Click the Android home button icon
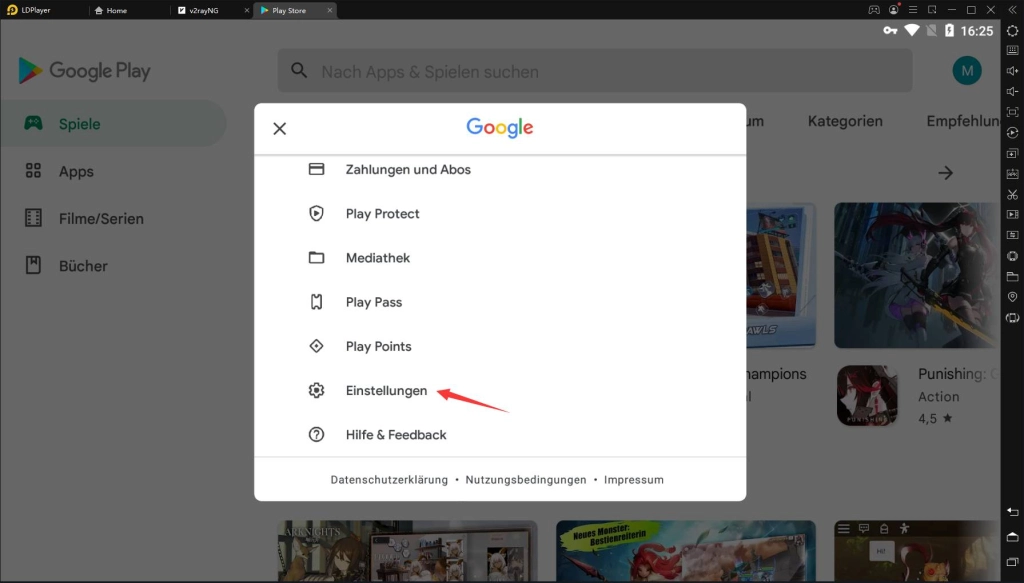 point(1012,537)
